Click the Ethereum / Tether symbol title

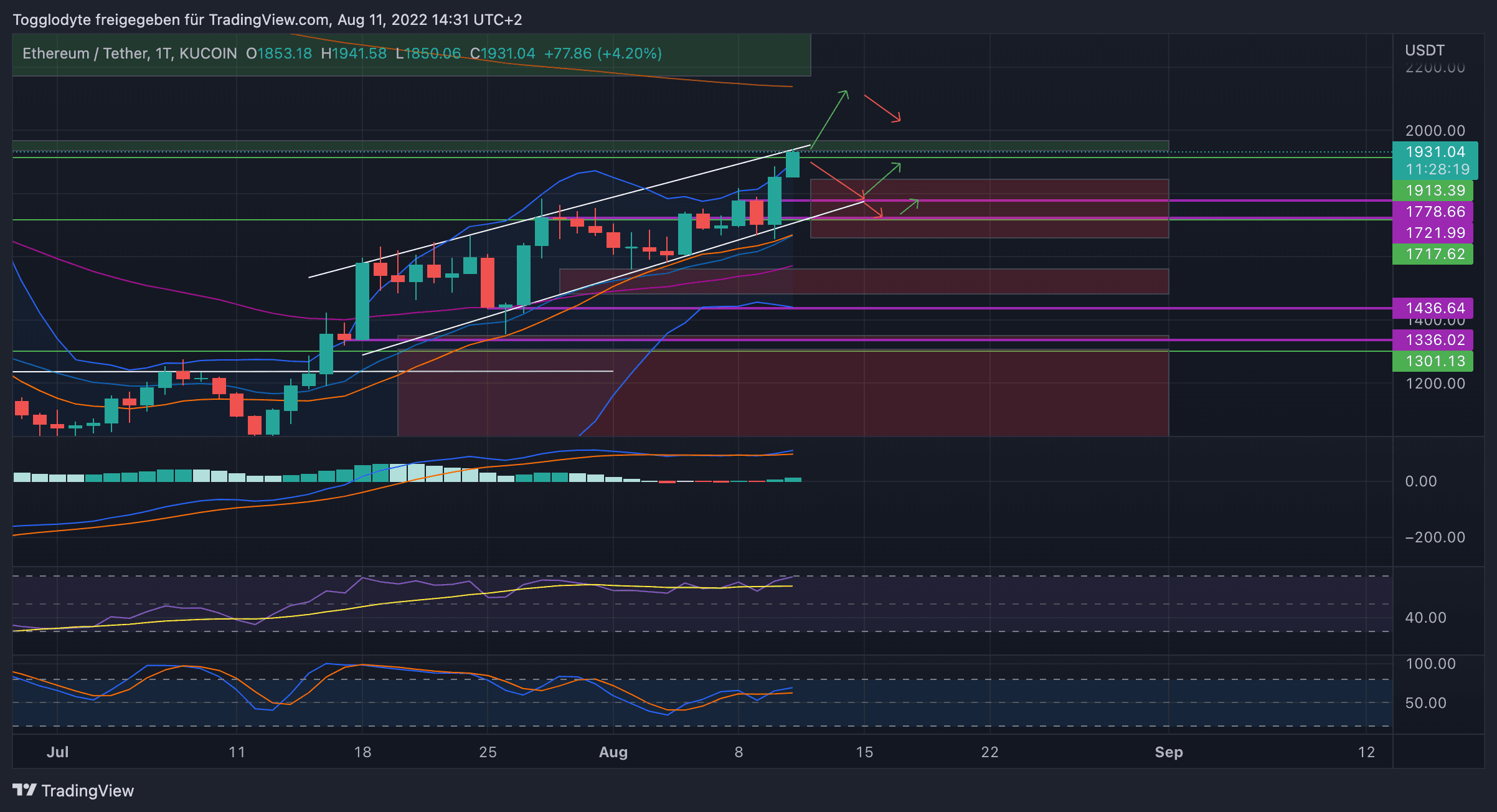86,54
